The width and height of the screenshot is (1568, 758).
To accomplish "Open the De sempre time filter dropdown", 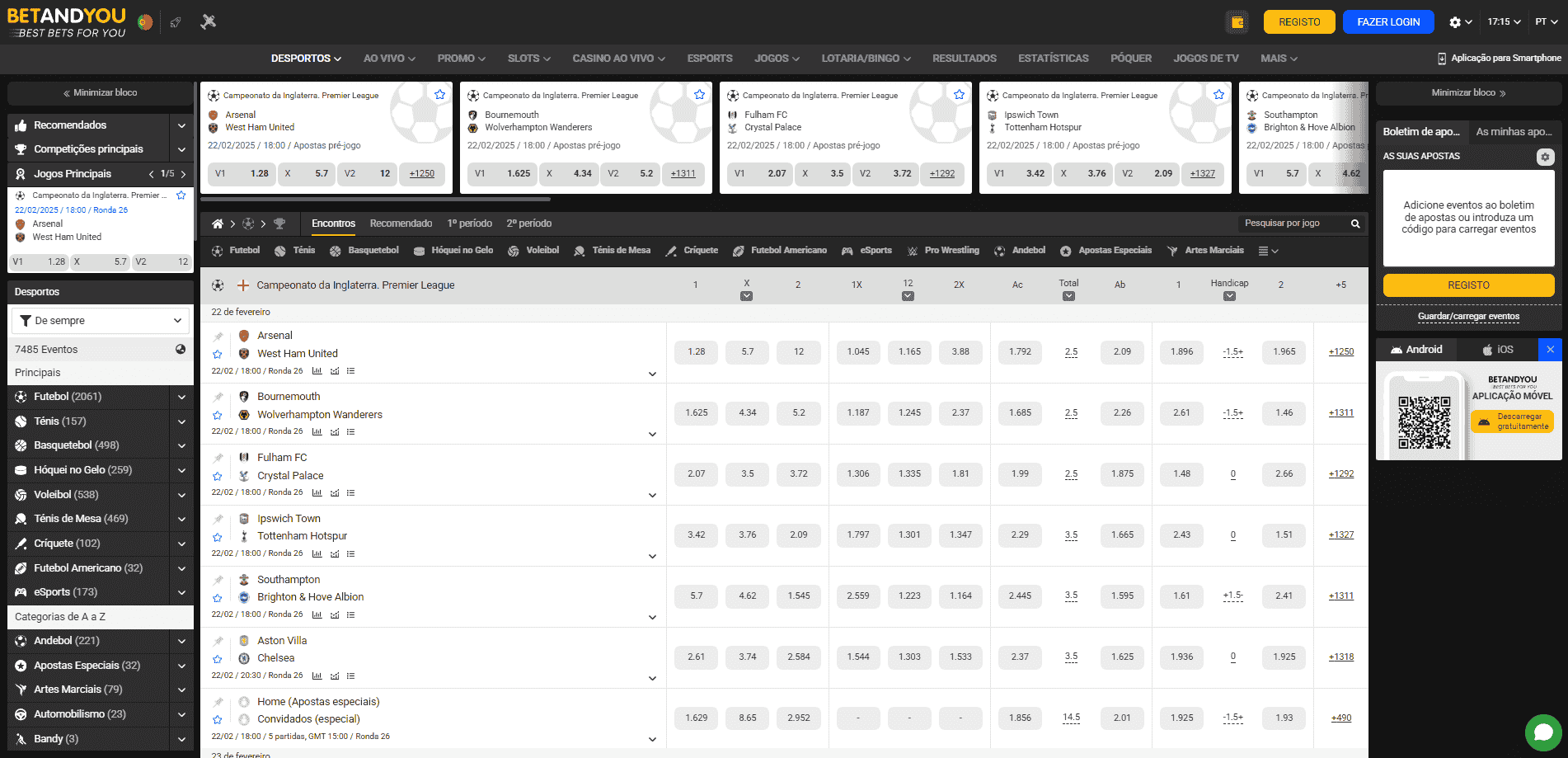I will coord(101,321).
